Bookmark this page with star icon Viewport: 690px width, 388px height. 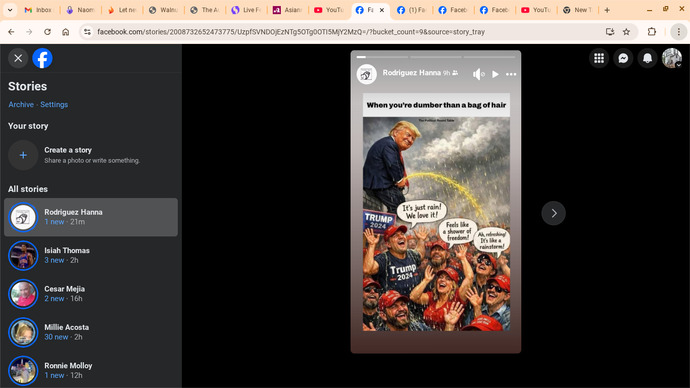[x=626, y=32]
